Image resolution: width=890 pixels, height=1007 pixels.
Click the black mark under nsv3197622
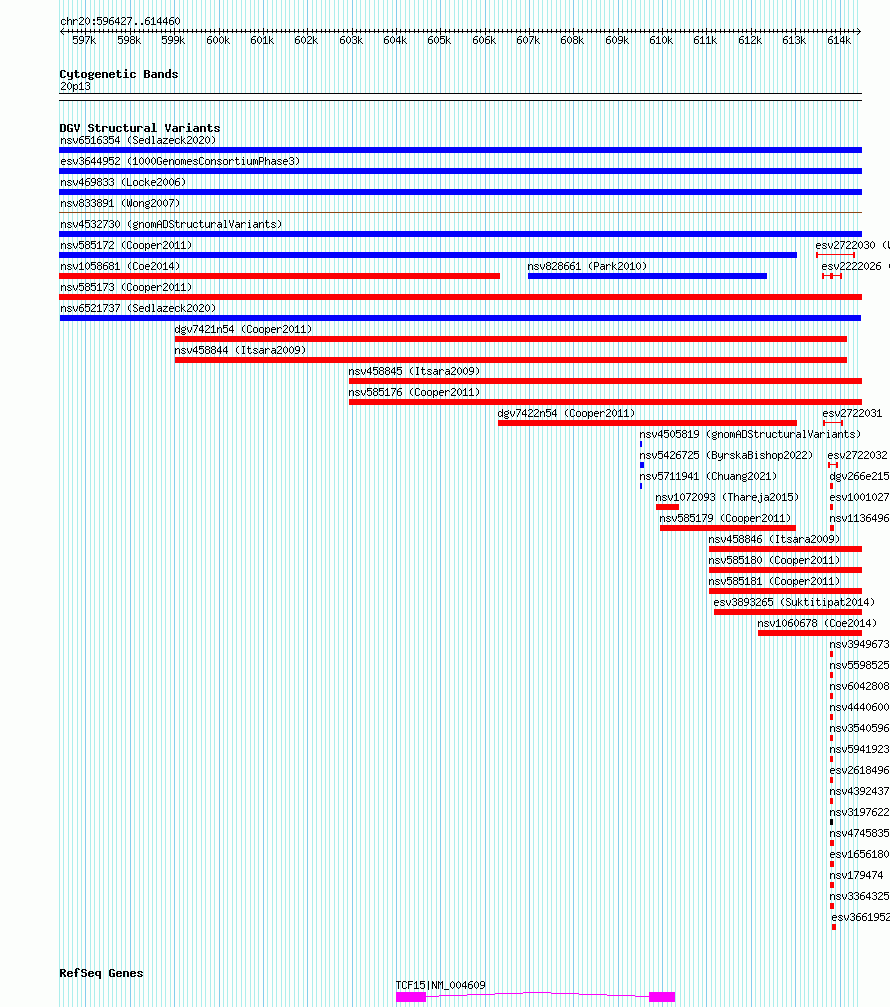coord(832,822)
